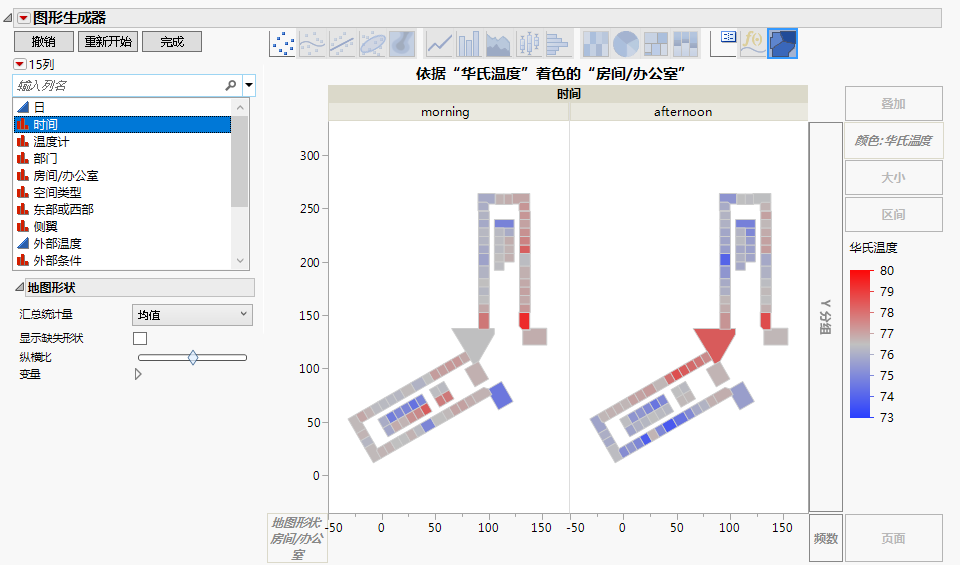Click the 华氏温度 legend title
The height and width of the screenshot is (565, 960).
tap(873, 248)
